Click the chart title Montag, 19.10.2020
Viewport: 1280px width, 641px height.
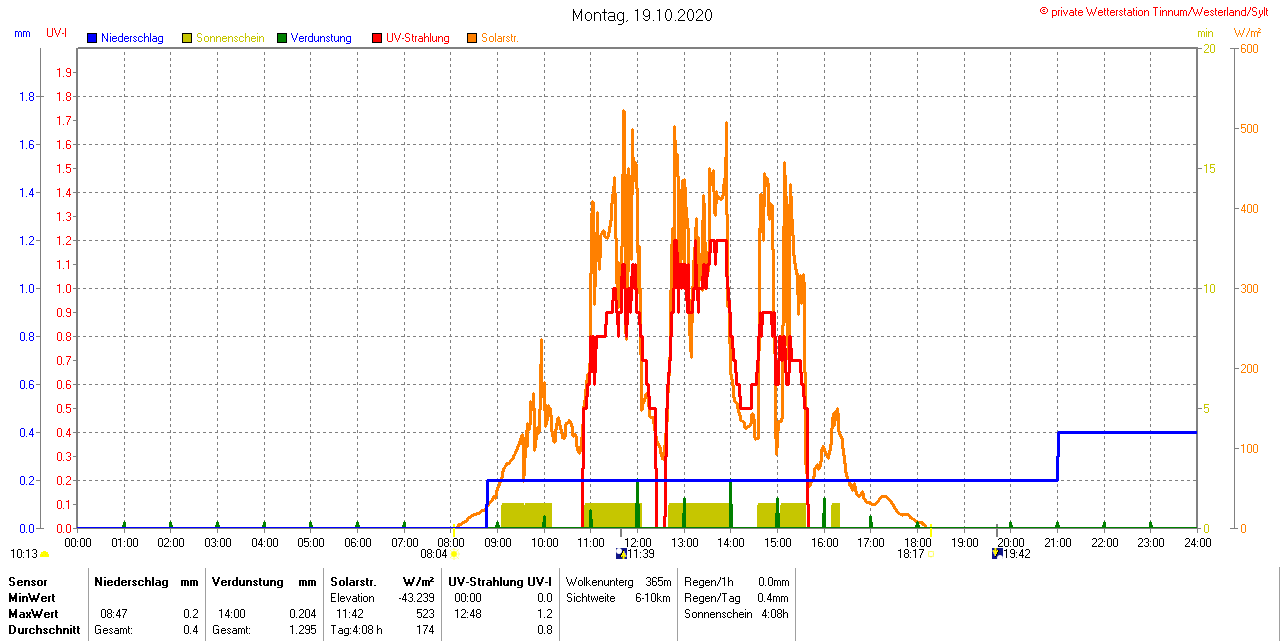[x=643, y=15]
